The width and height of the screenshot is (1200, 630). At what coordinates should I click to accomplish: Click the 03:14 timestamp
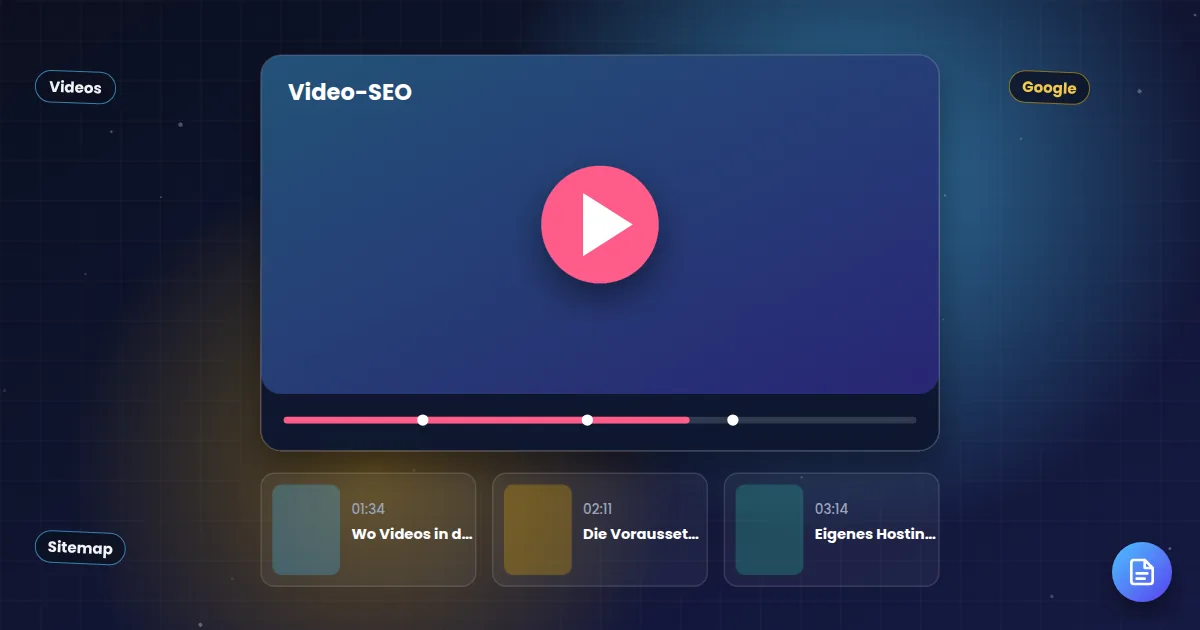coord(832,509)
